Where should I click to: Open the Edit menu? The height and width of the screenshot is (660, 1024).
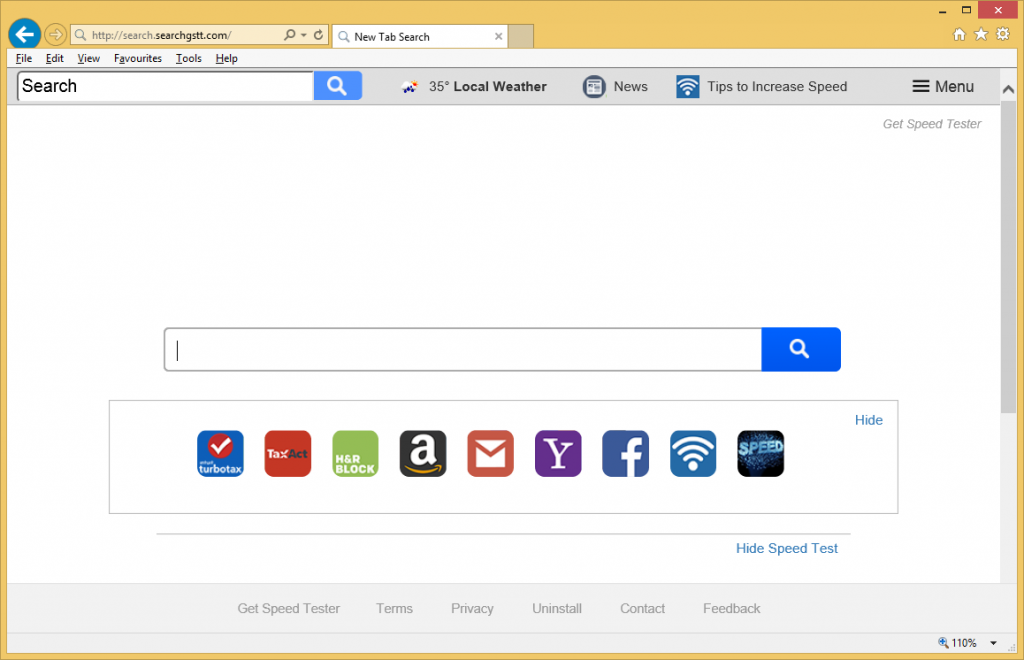[x=55, y=58]
